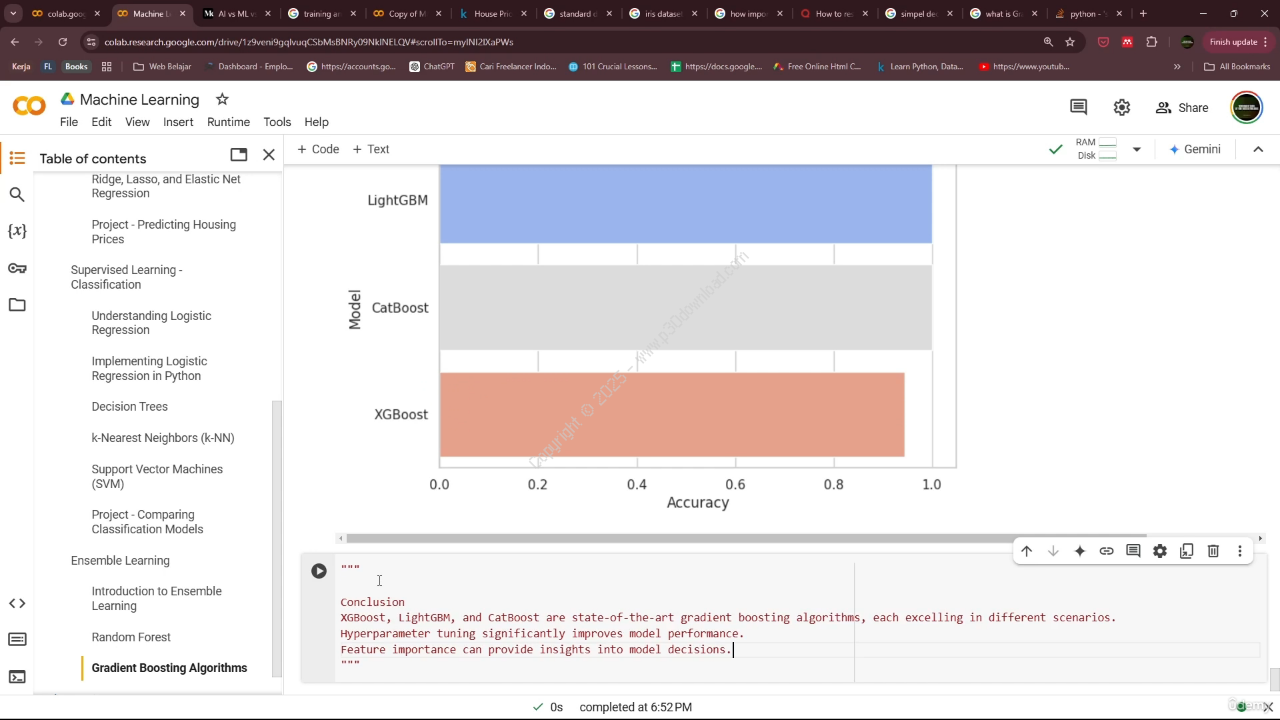The width and height of the screenshot is (1280, 720).
Task: Go to Project - Predicting Housing Prices
Action: (x=164, y=232)
